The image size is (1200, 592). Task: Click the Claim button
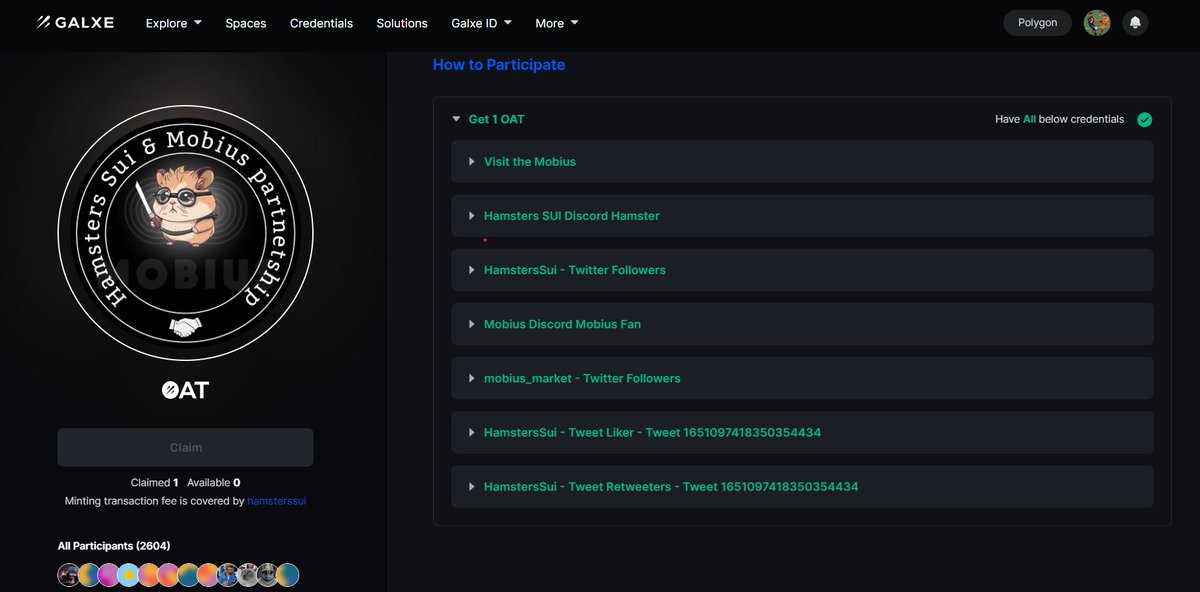(x=185, y=447)
